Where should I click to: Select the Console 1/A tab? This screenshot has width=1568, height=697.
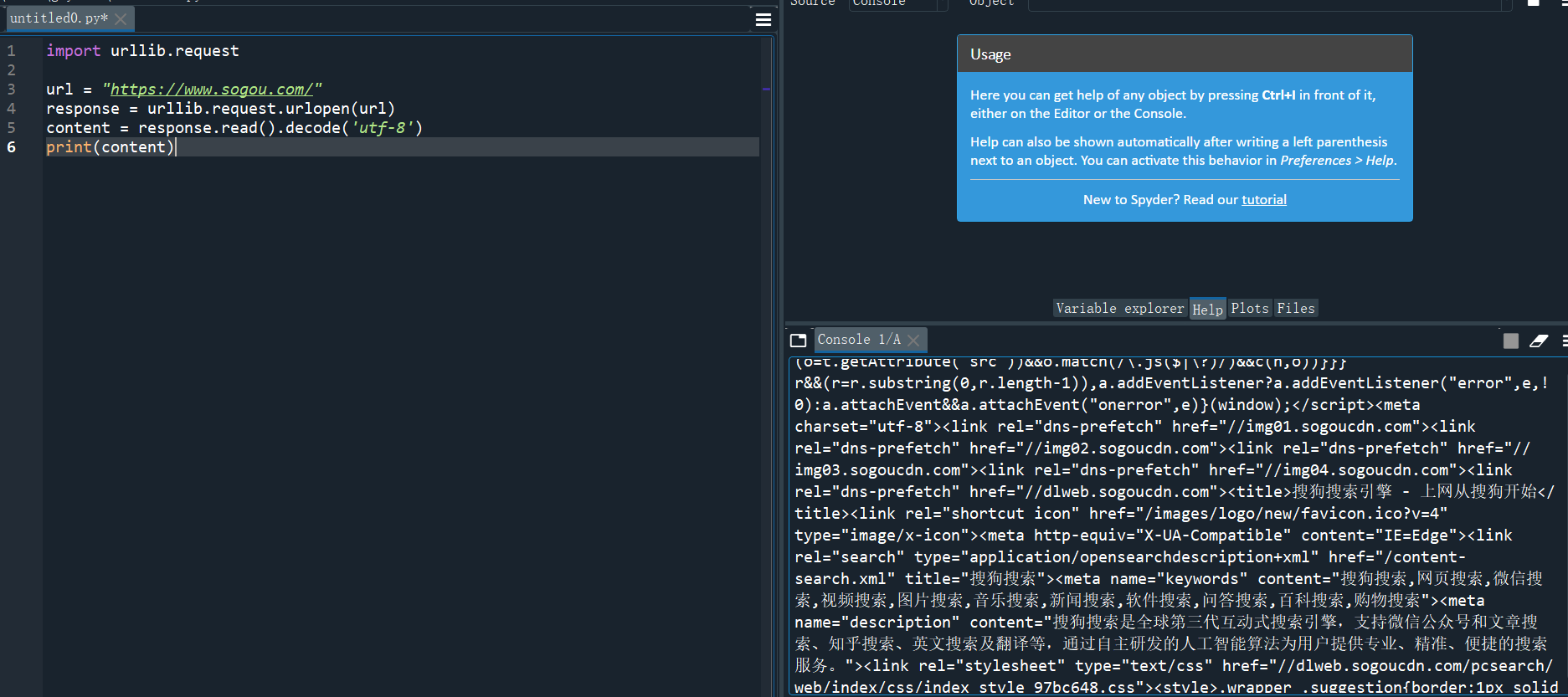click(x=859, y=340)
